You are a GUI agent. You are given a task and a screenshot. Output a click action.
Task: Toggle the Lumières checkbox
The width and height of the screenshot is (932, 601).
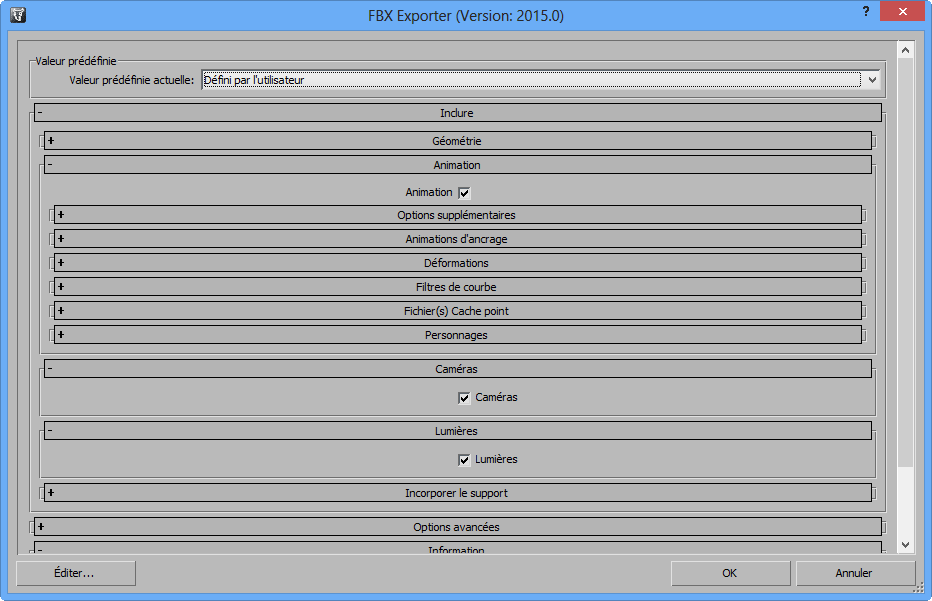[x=464, y=460]
